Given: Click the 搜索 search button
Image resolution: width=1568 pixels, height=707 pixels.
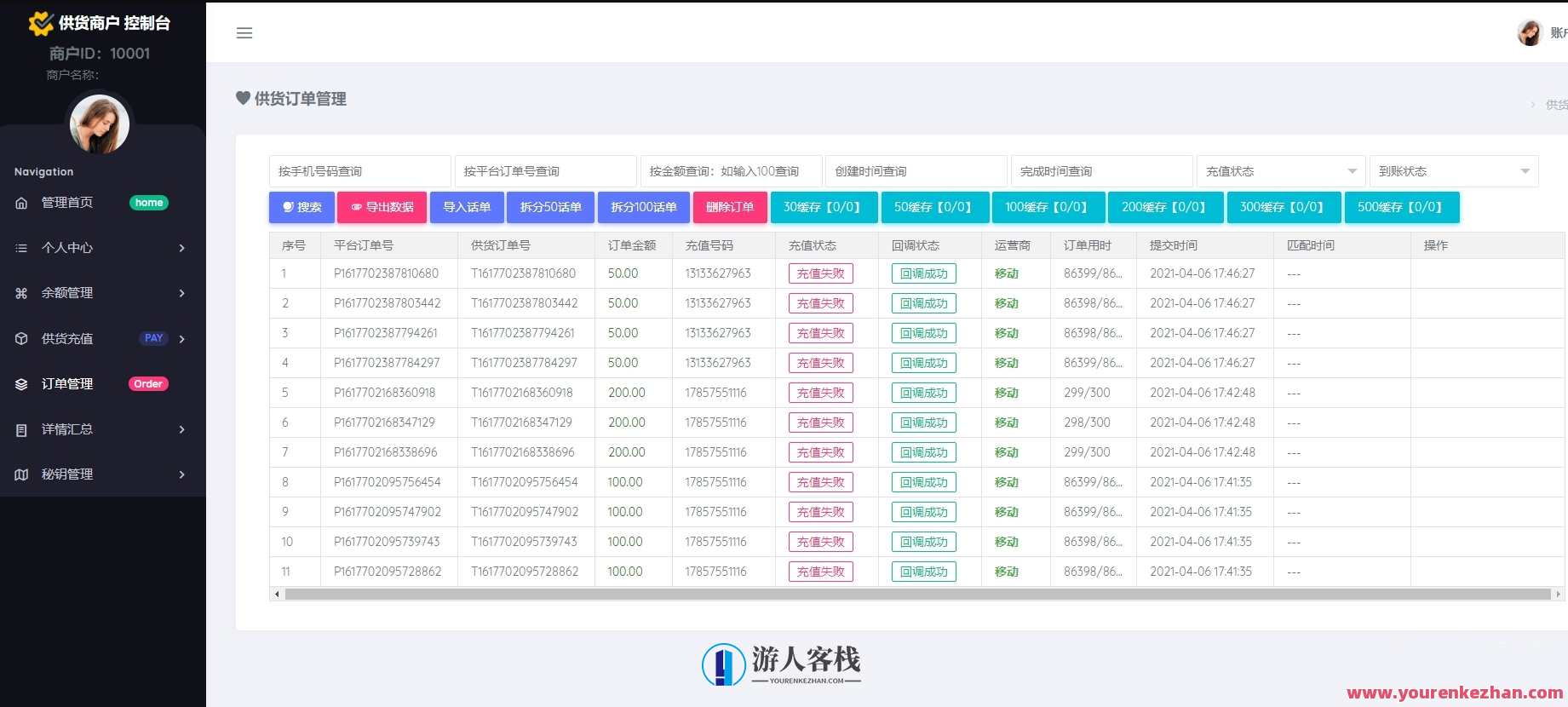Looking at the screenshot, I should (302, 207).
